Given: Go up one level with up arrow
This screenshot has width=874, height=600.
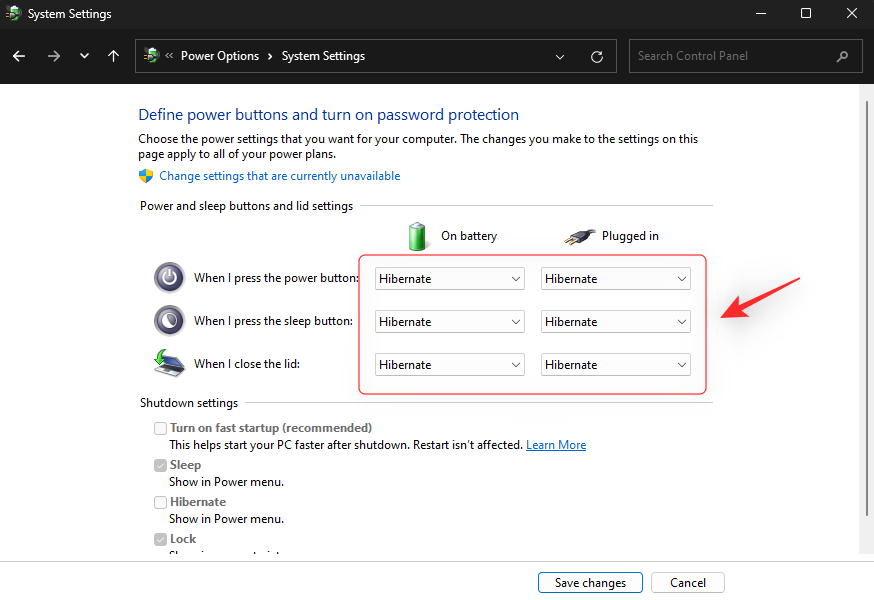Looking at the screenshot, I should [114, 56].
